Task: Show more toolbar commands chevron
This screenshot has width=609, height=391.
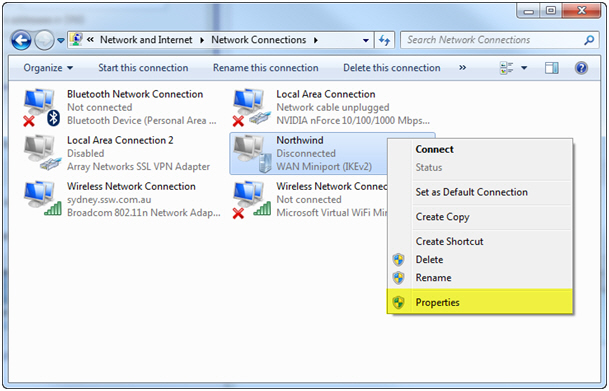Action: click(x=462, y=68)
